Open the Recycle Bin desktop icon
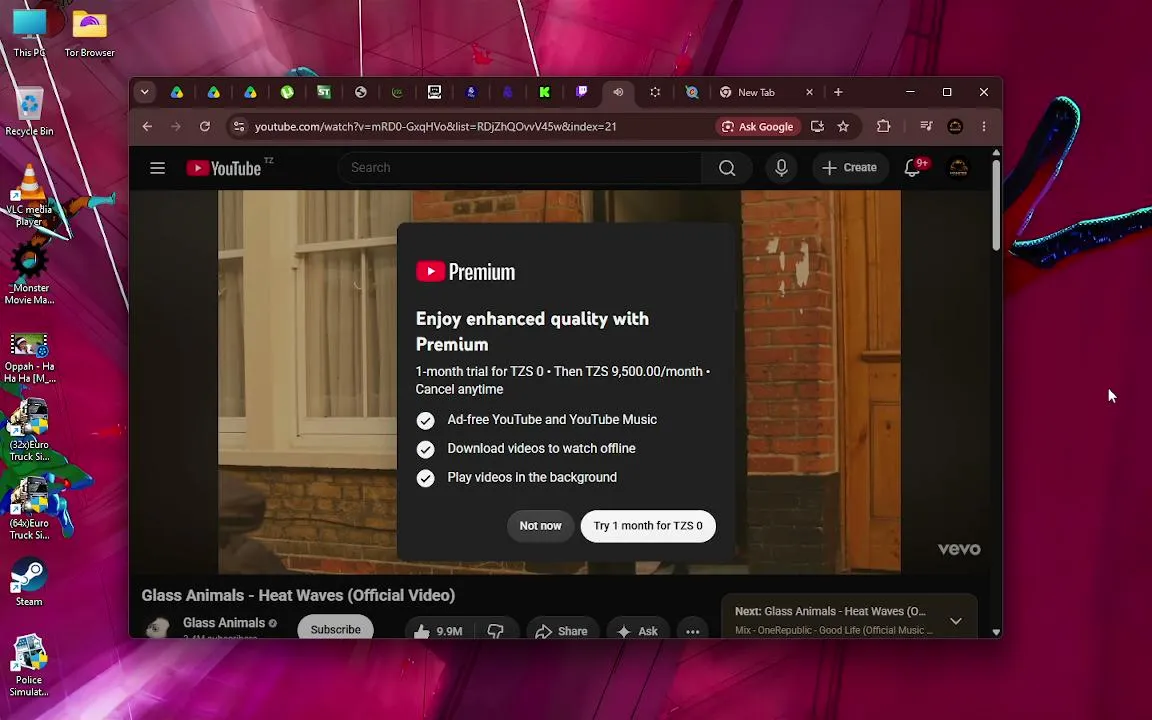Image resolution: width=1152 pixels, height=720 pixels. pyautogui.click(x=29, y=112)
